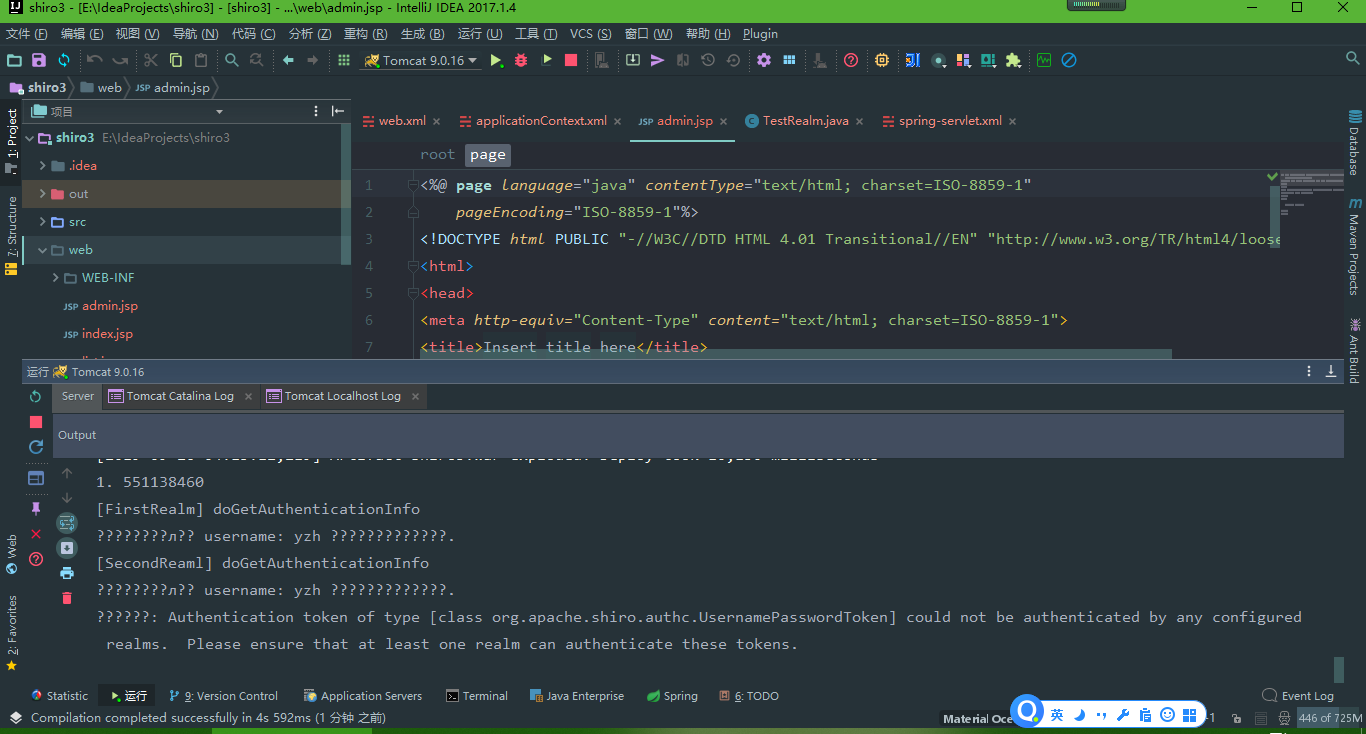Click the console vertical scrollbar thumb
The image size is (1366, 734).
(x=1338, y=670)
